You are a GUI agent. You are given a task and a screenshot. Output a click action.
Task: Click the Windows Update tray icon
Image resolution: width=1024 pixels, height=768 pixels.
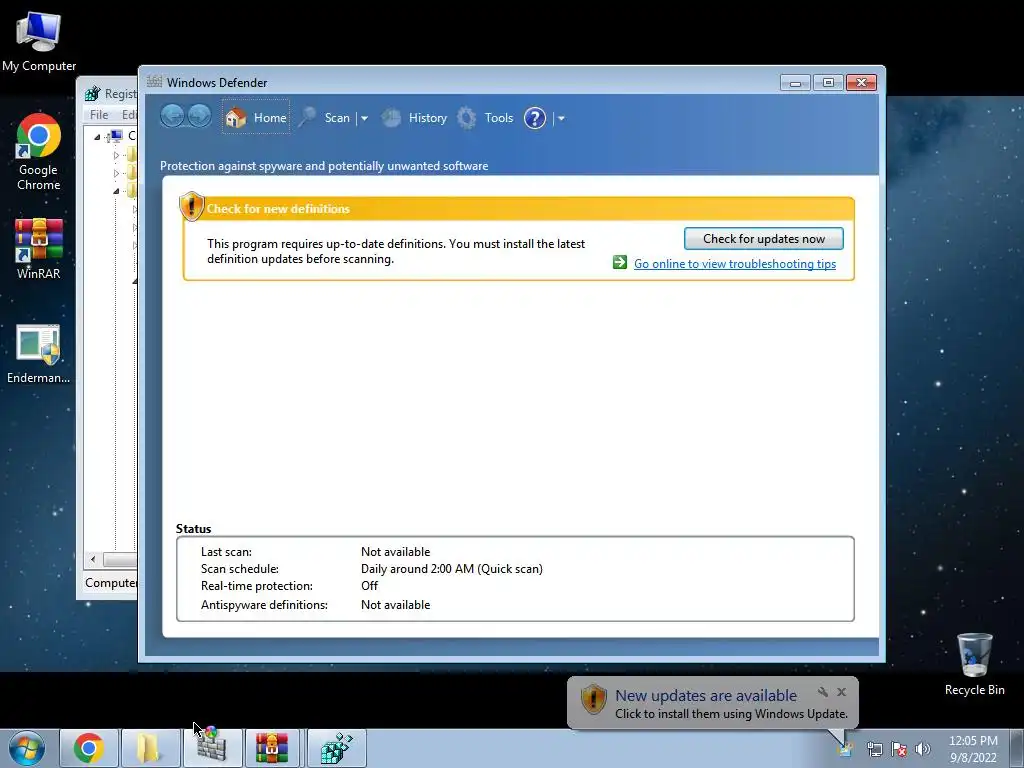[x=846, y=749]
